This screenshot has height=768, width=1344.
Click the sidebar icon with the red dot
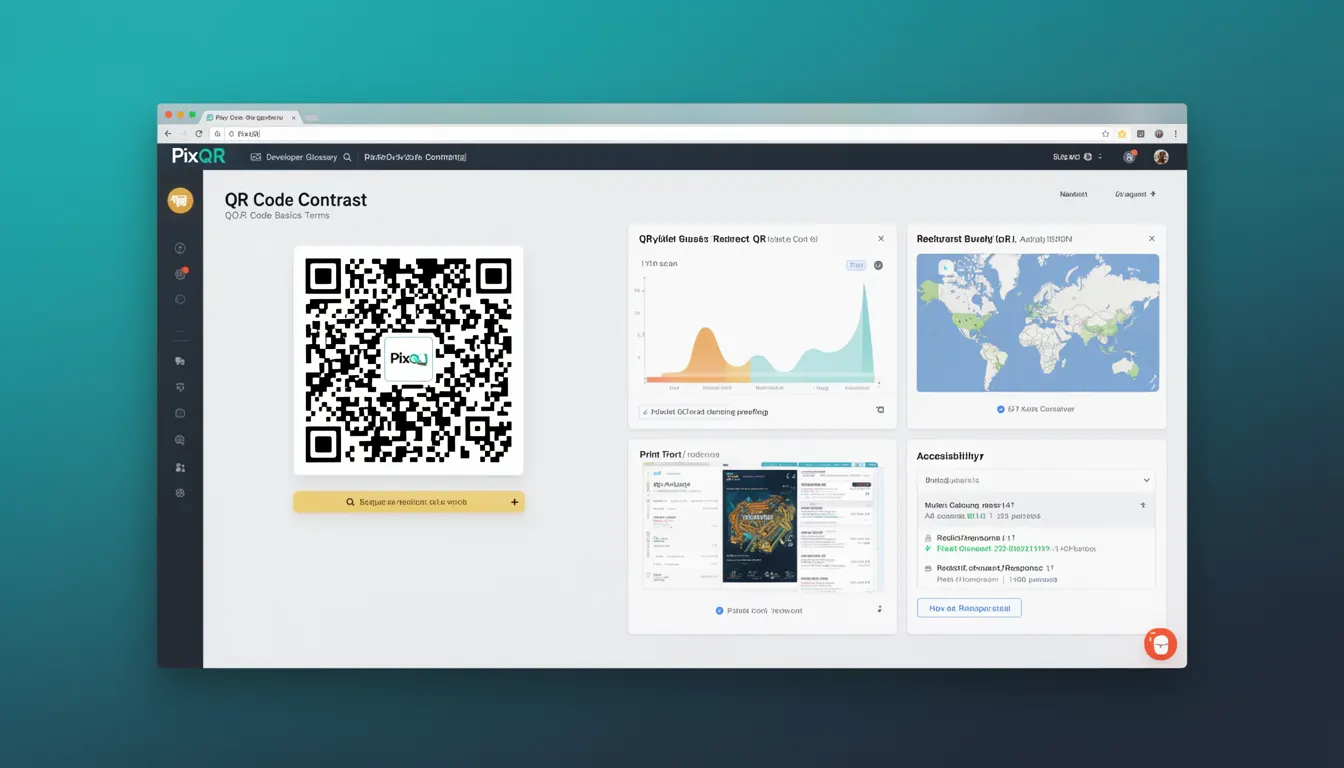(x=180, y=274)
